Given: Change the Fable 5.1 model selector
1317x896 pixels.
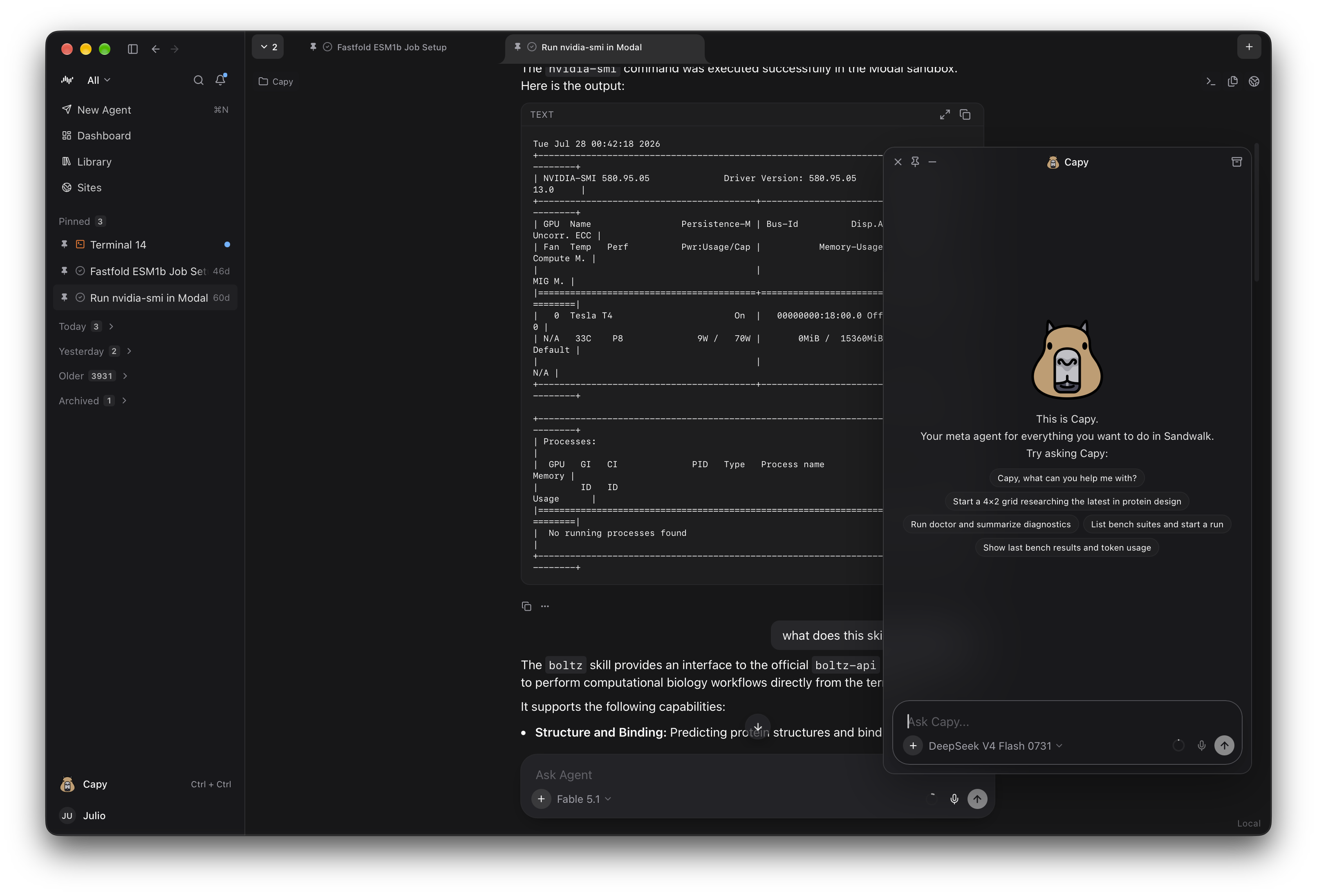Looking at the screenshot, I should point(583,799).
